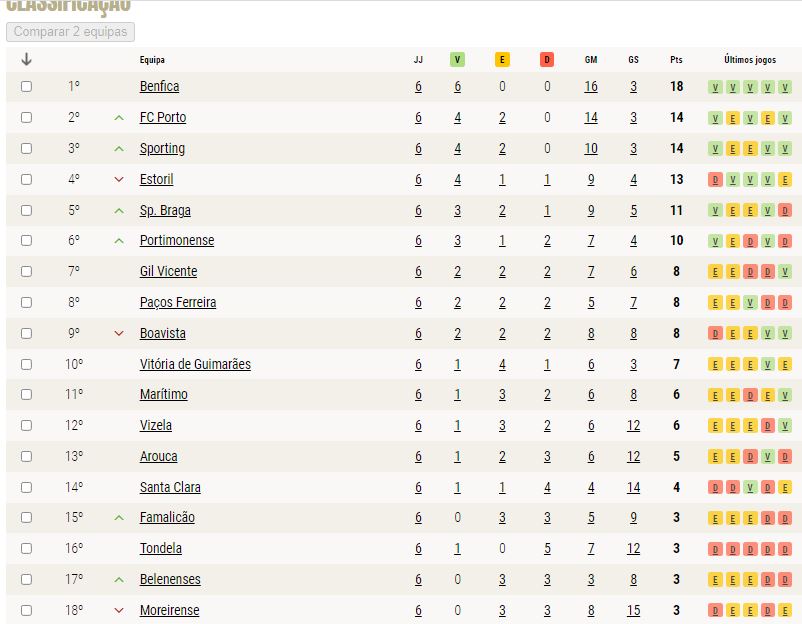Viewport: 802px width, 624px height.
Task: Click Gil Vicente's first yellow E badge
Action: tap(715, 272)
